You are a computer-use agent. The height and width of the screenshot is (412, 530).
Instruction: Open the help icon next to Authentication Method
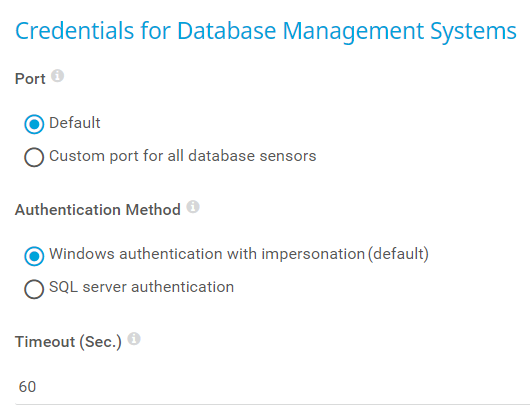point(193,207)
